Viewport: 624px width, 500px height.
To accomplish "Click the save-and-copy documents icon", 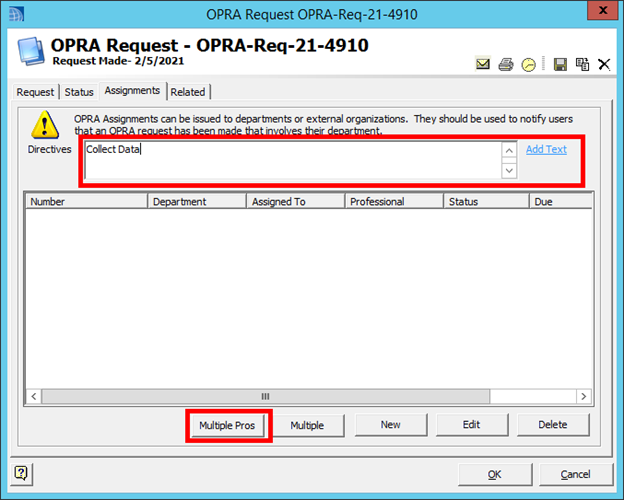I will click(582, 64).
